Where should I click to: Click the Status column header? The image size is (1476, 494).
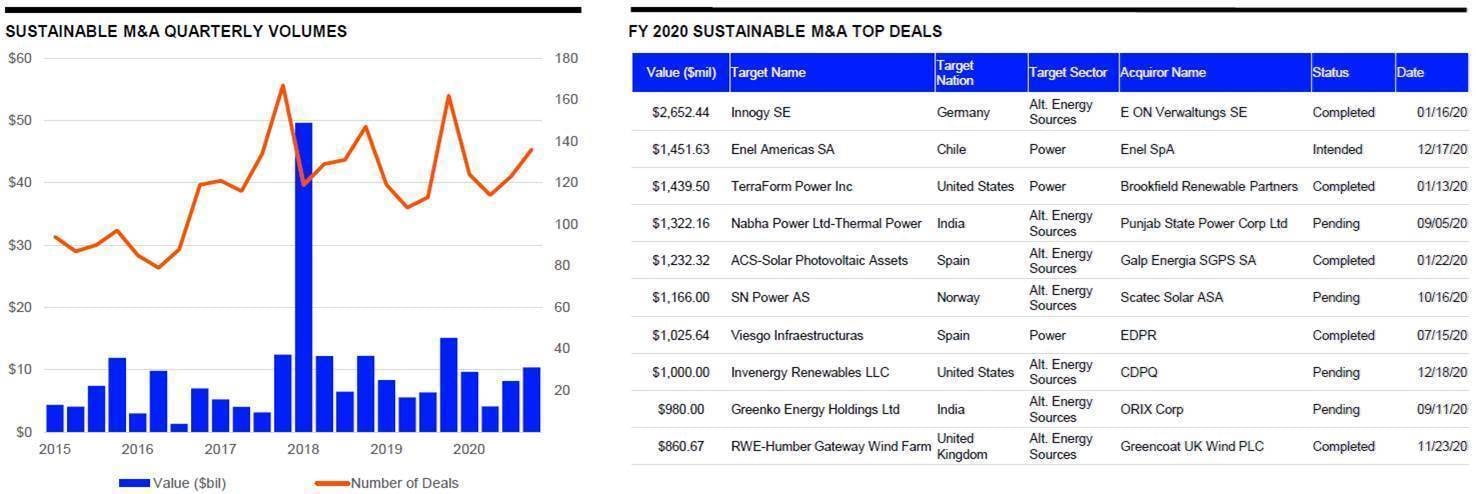pos(1330,73)
